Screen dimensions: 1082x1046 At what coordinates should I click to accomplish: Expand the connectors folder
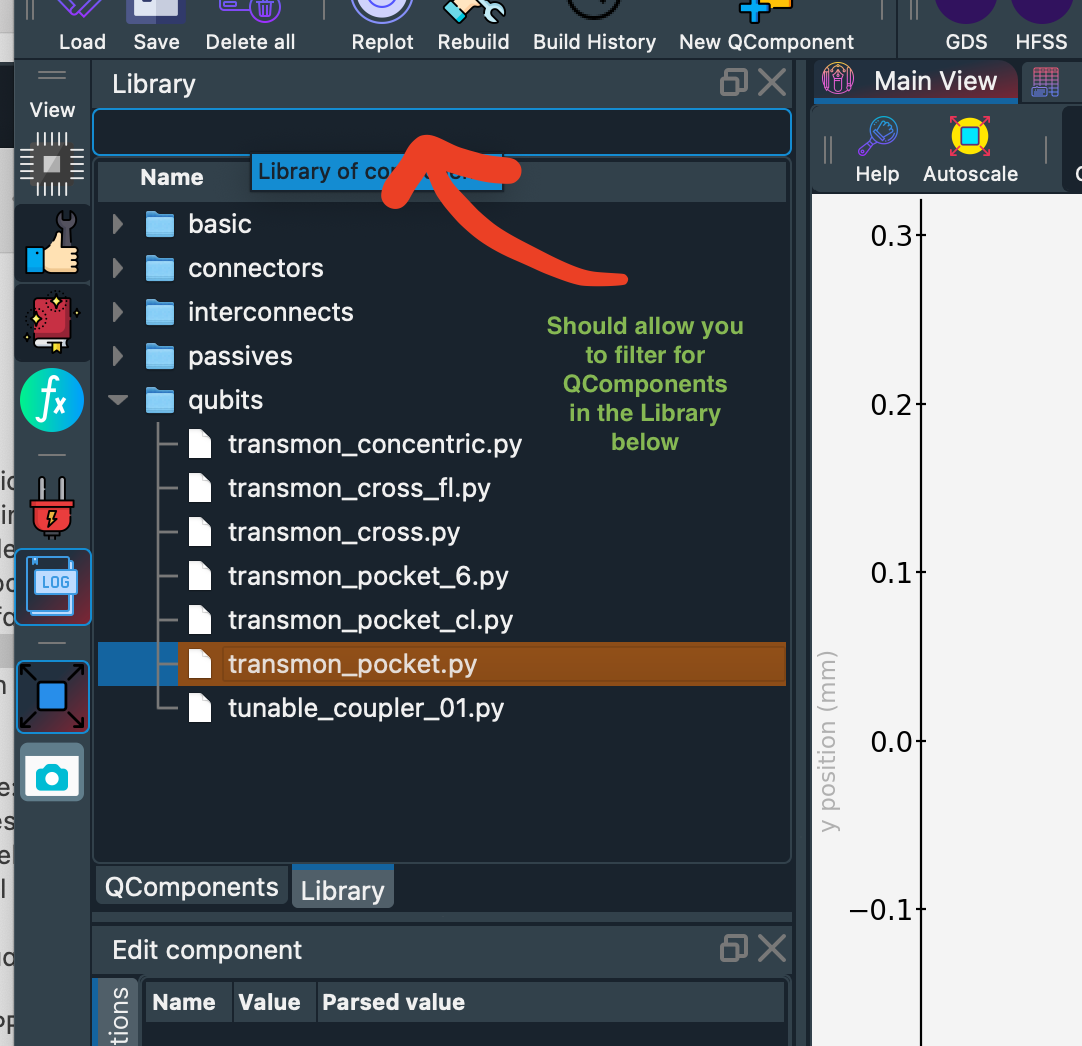pos(118,268)
